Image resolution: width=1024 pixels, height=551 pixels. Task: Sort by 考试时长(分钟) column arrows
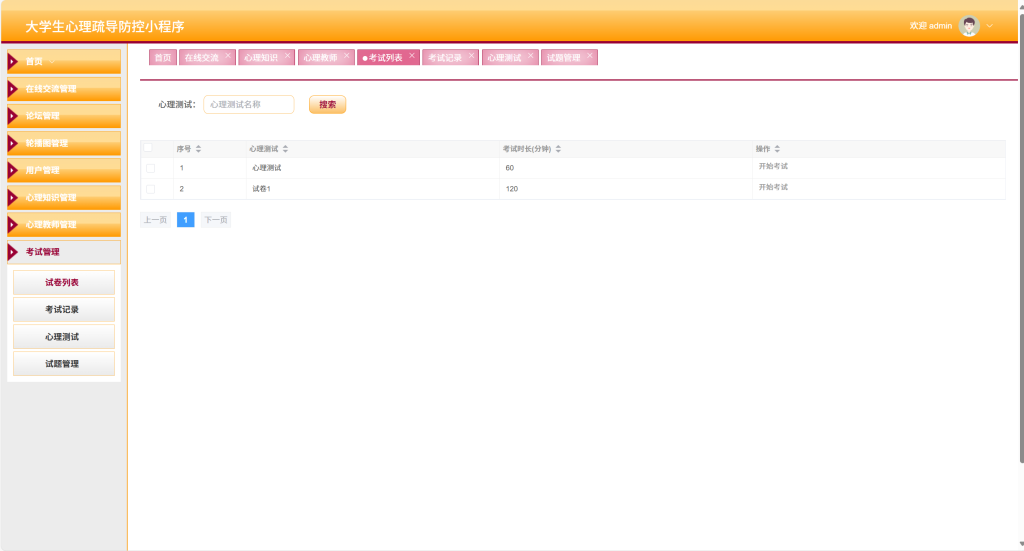(x=558, y=149)
